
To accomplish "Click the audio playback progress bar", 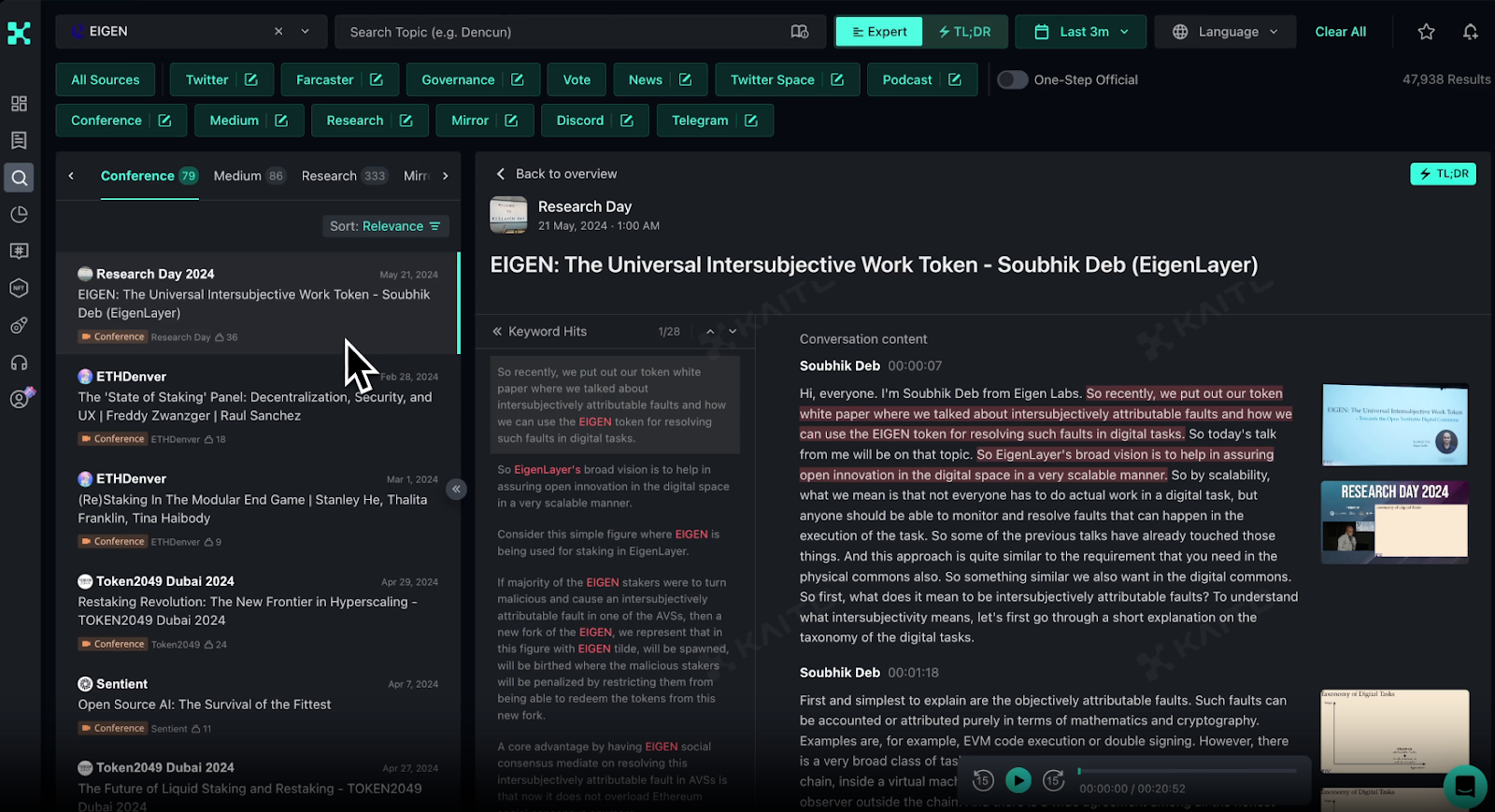I will point(1188,771).
